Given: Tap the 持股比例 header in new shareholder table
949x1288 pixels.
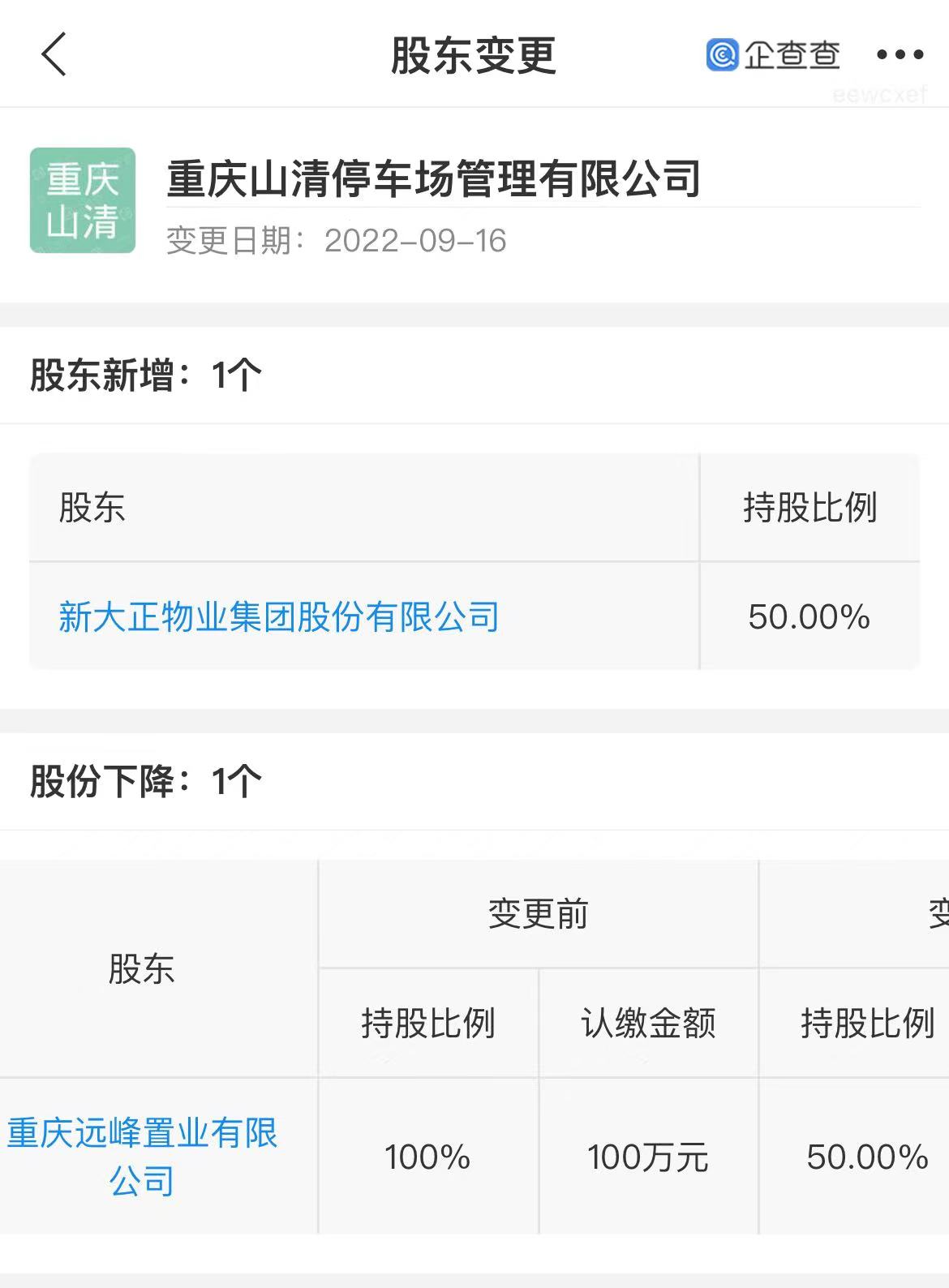Looking at the screenshot, I should pos(809,508).
